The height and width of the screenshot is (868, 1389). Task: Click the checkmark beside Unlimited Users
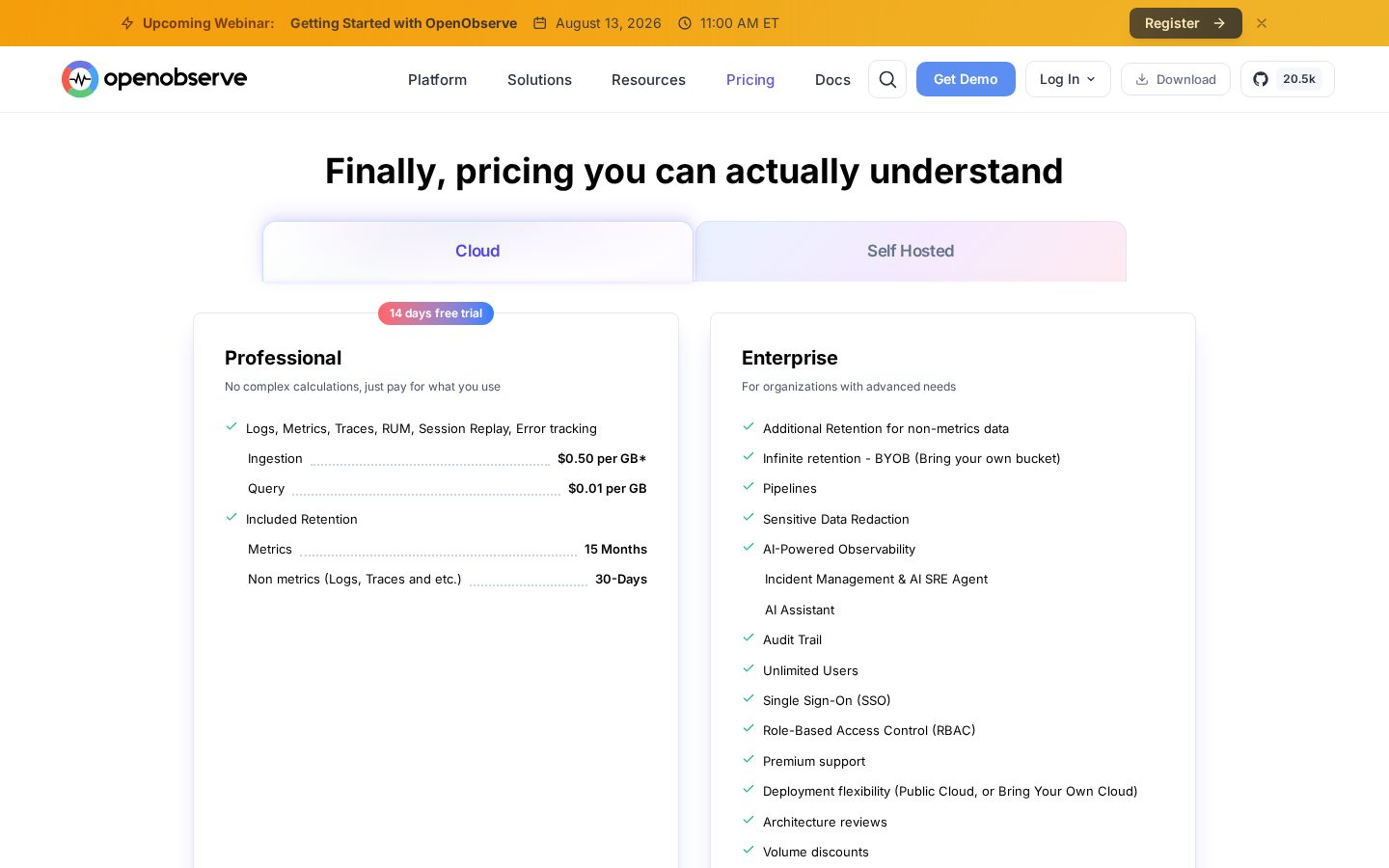coord(749,669)
